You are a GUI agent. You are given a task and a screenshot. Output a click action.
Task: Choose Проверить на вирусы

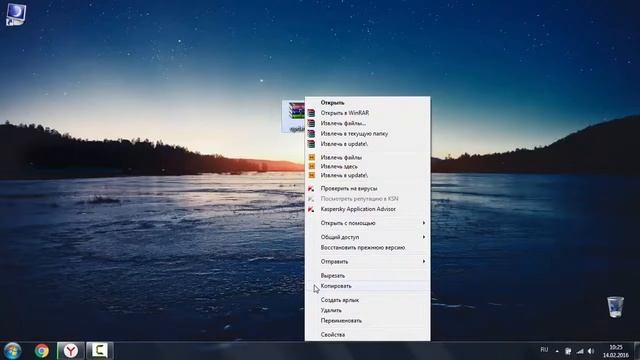(x=367, y=188)
